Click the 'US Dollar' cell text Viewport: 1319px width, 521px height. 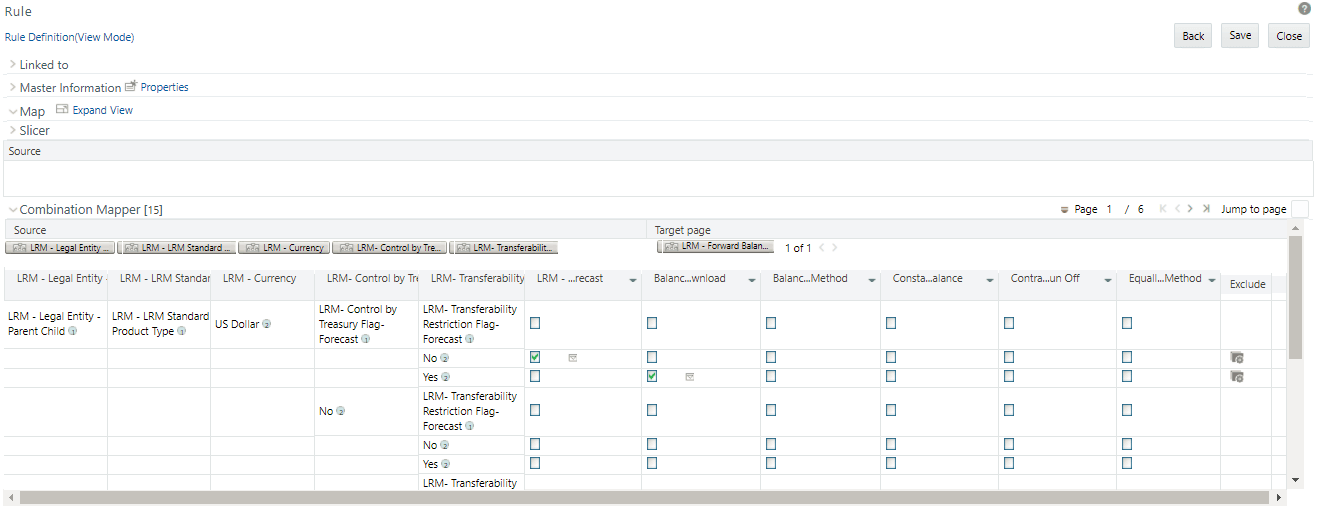click(x=238, y=324)
